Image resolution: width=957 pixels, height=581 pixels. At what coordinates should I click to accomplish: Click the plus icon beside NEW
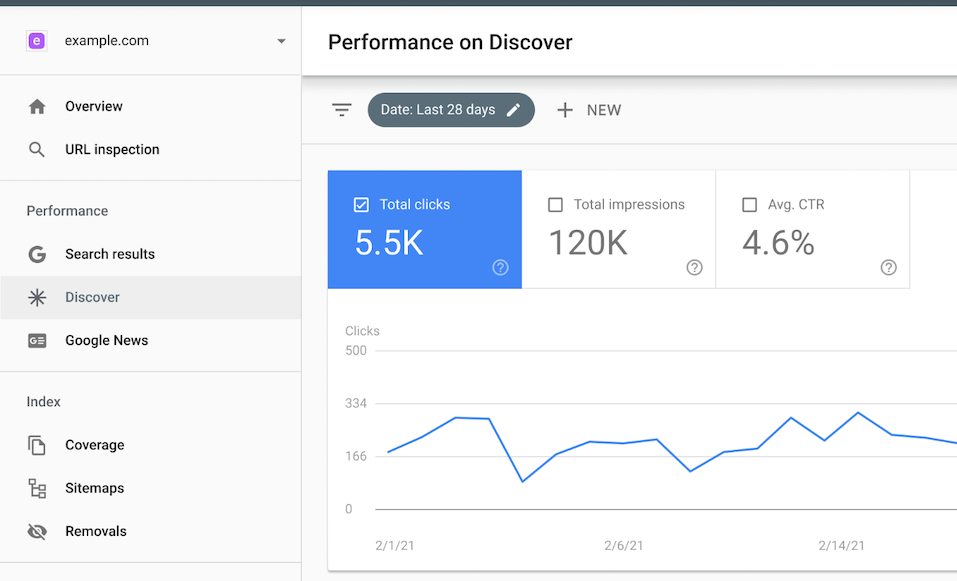coord(565,110)
